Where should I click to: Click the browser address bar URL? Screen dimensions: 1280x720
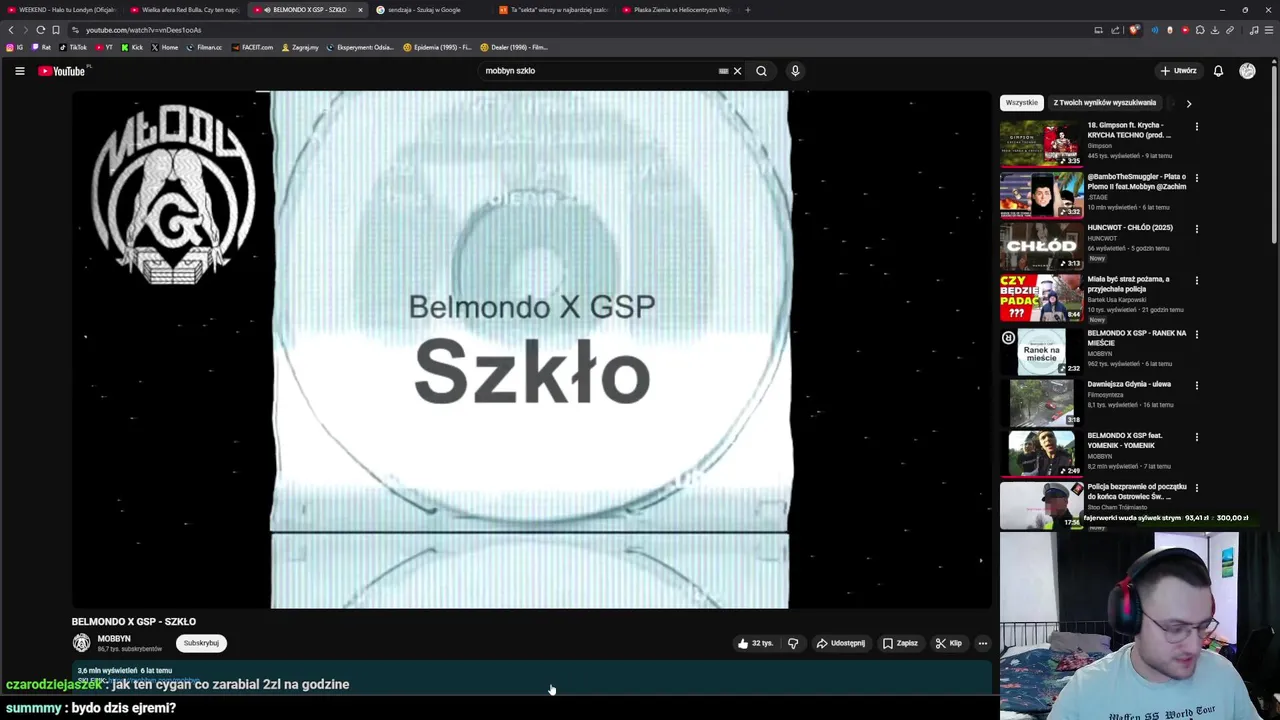point(143,30)
